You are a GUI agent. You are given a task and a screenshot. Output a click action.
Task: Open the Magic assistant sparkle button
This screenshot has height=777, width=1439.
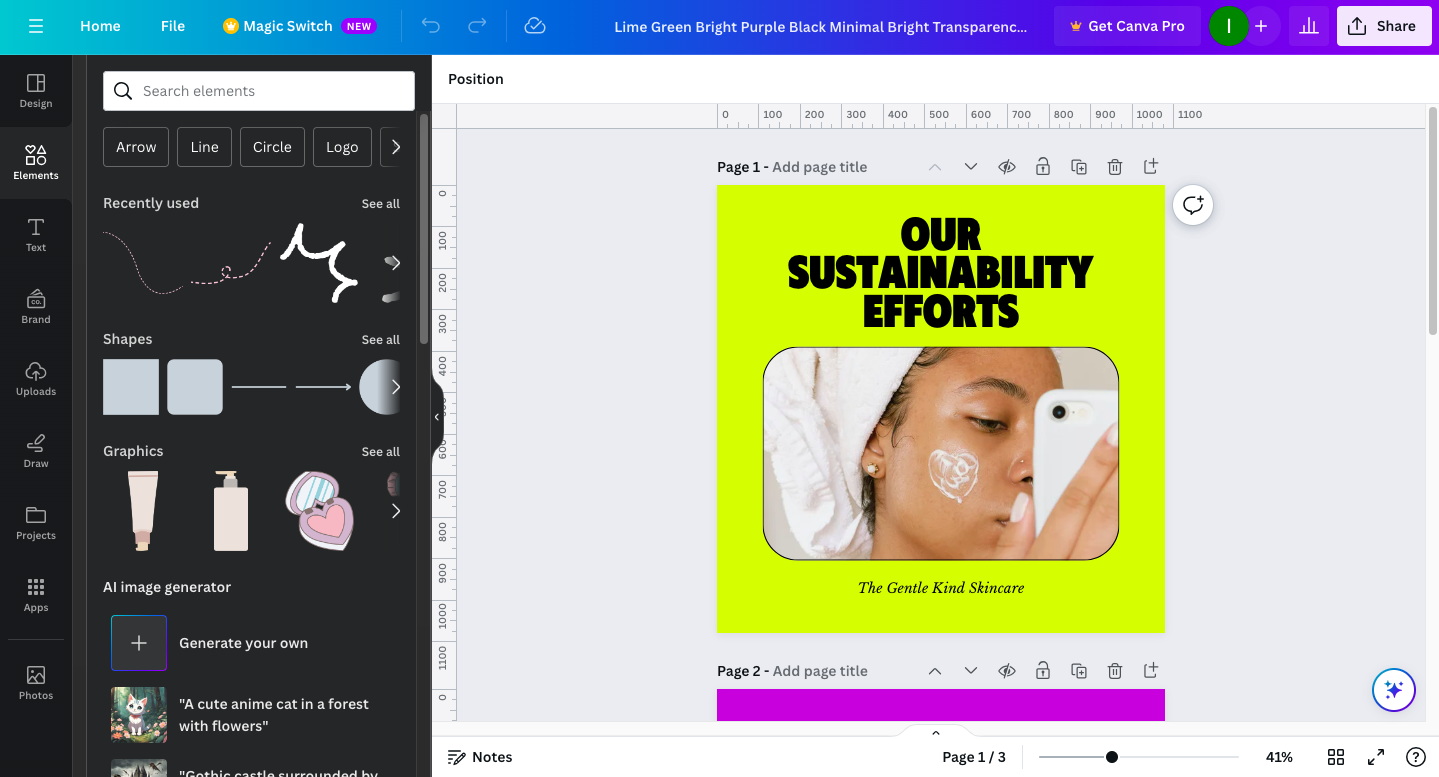[1394, 690]
